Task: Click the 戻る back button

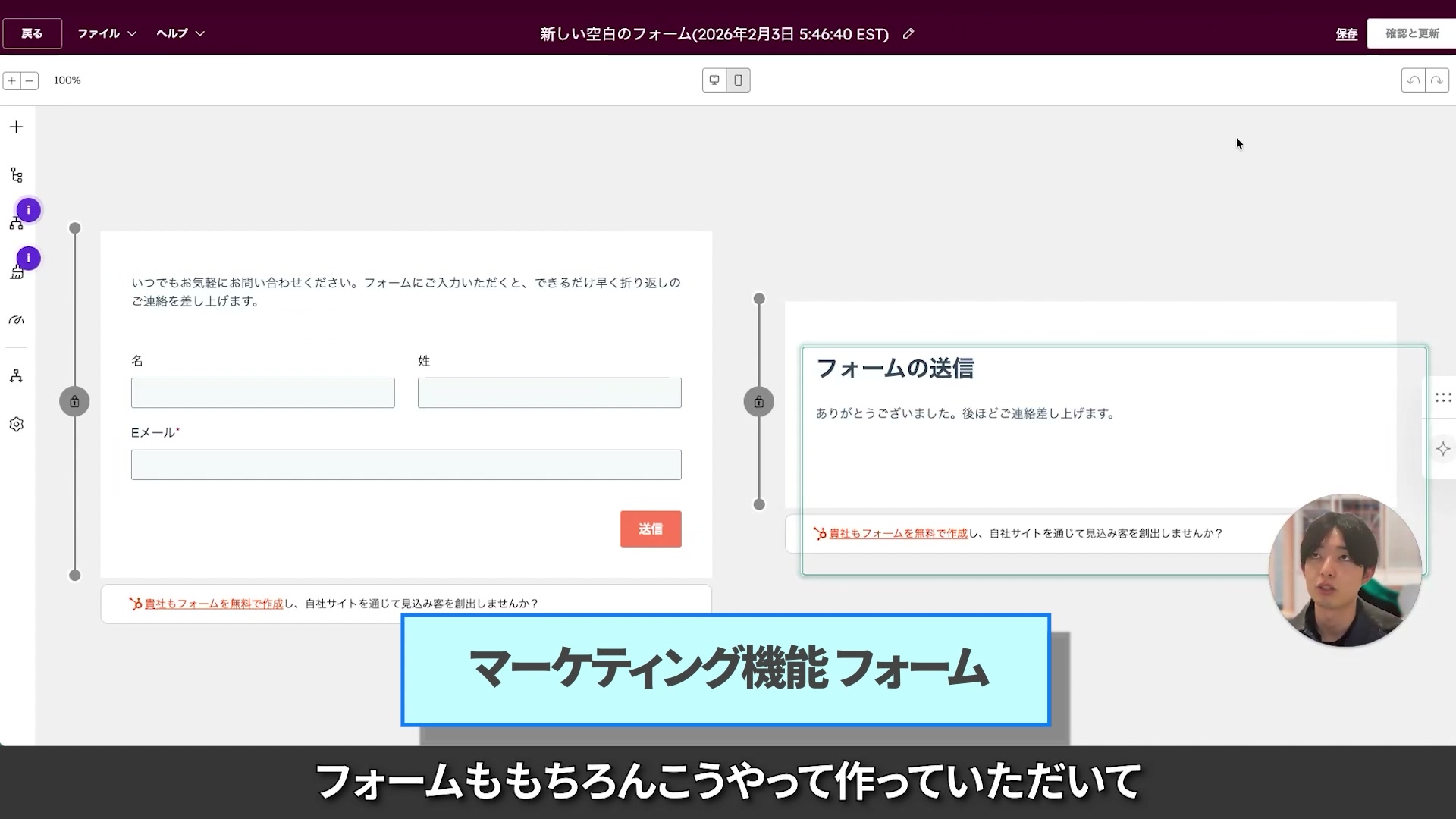Action: [x=32, y=33]
